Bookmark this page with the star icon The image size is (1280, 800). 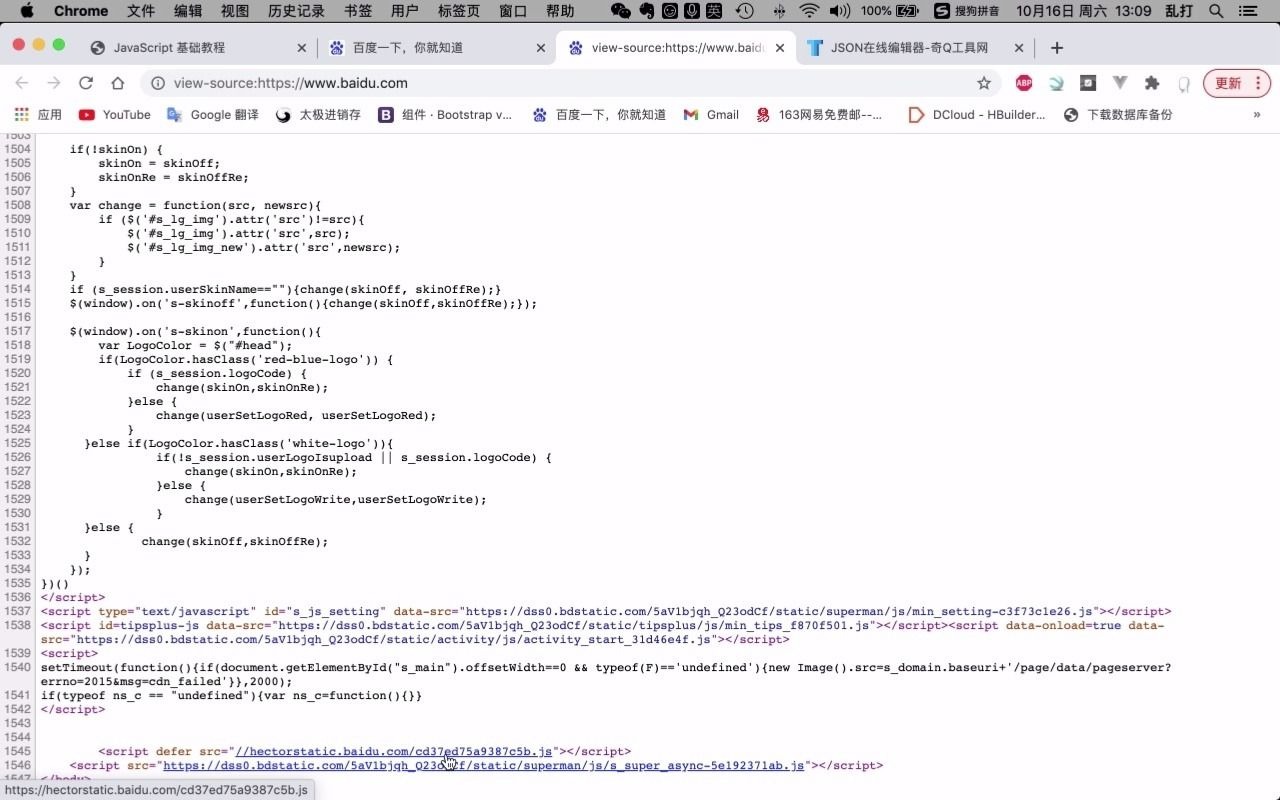click(x=984, y=83)
